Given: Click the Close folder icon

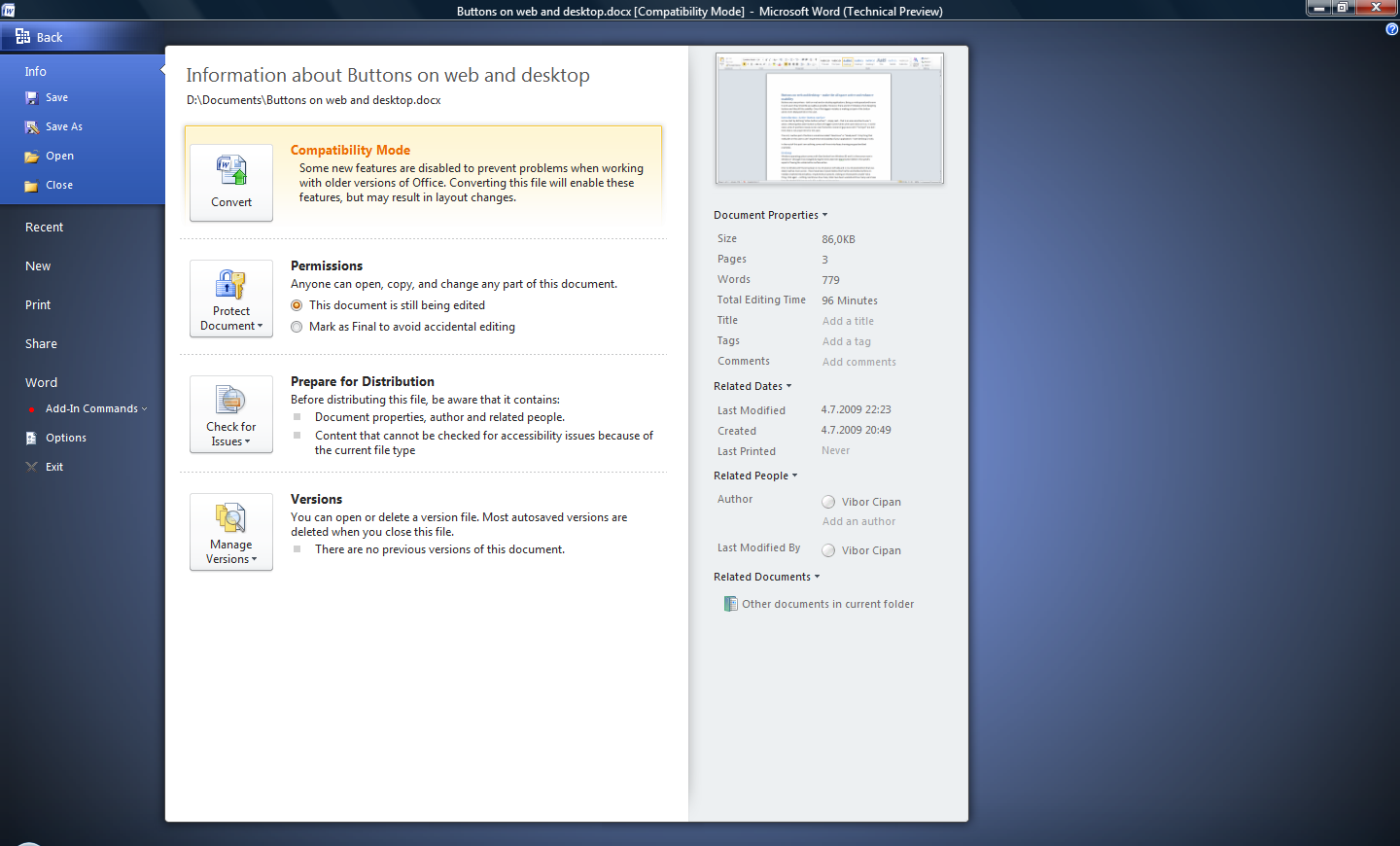Looking at the screenshot, I should click(32, 186).
